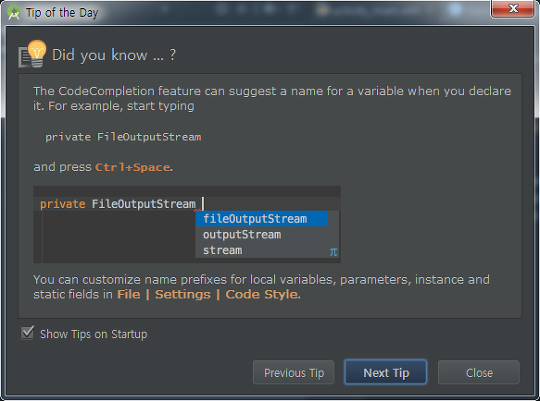The image size is (540, 401).
Task: Show the Next Tip
Action: [x=386, y=372]
